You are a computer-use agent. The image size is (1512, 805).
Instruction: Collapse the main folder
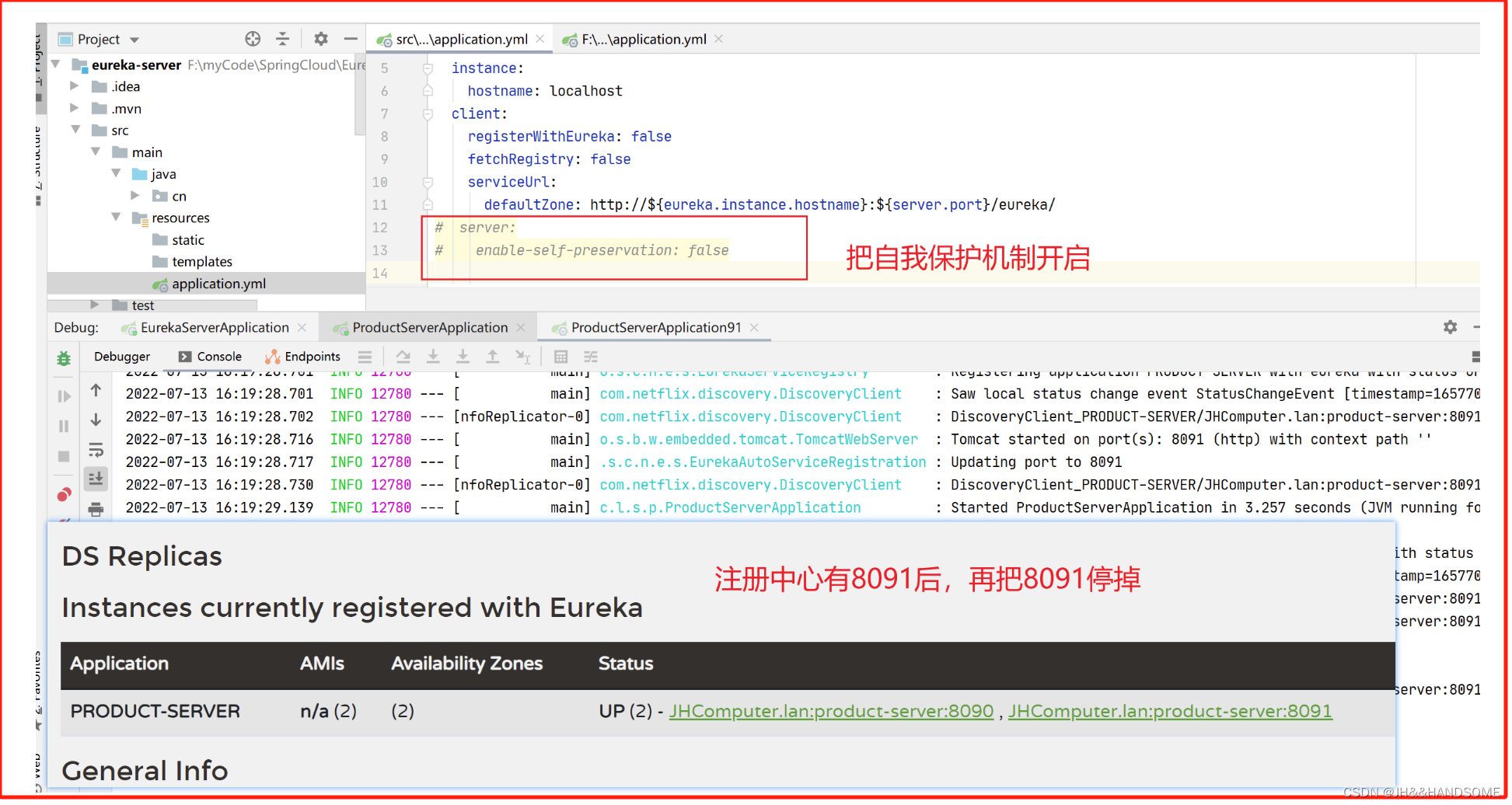96,152
